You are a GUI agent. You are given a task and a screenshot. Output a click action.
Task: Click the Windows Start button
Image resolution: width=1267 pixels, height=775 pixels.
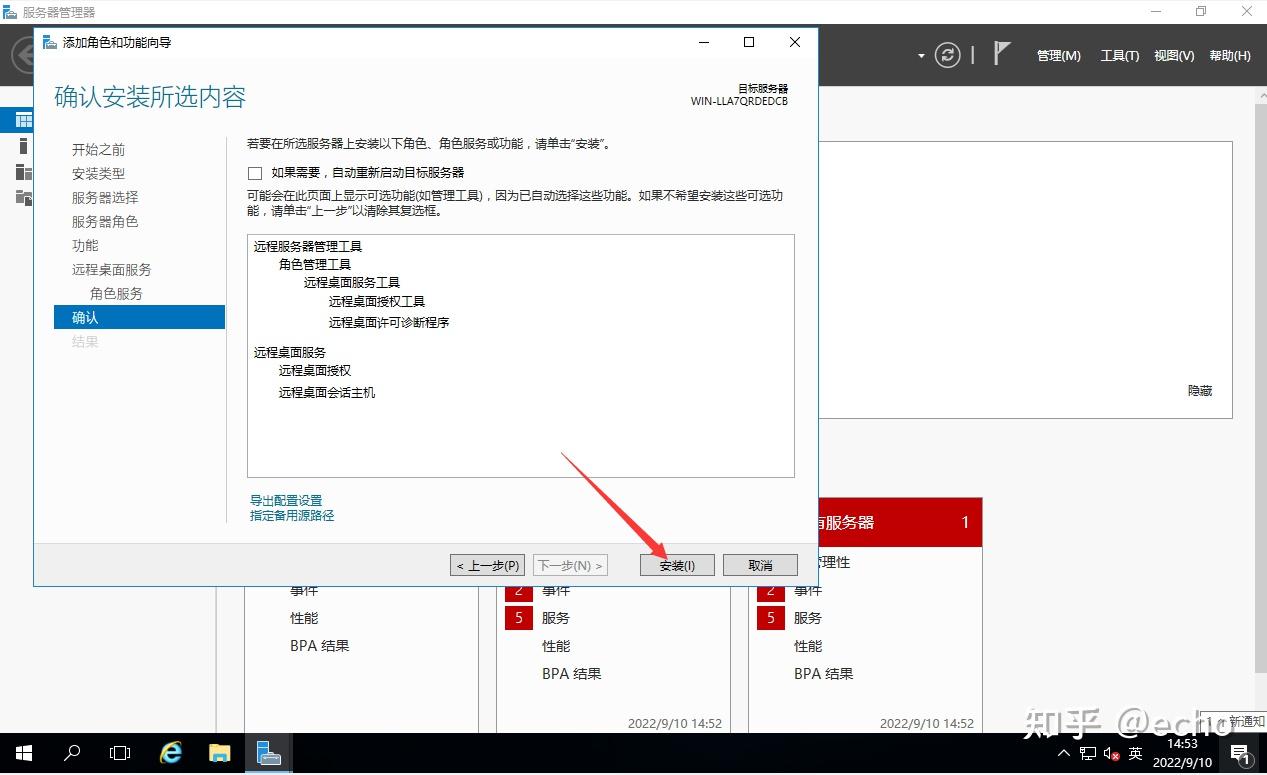click(x=21, y=753)
